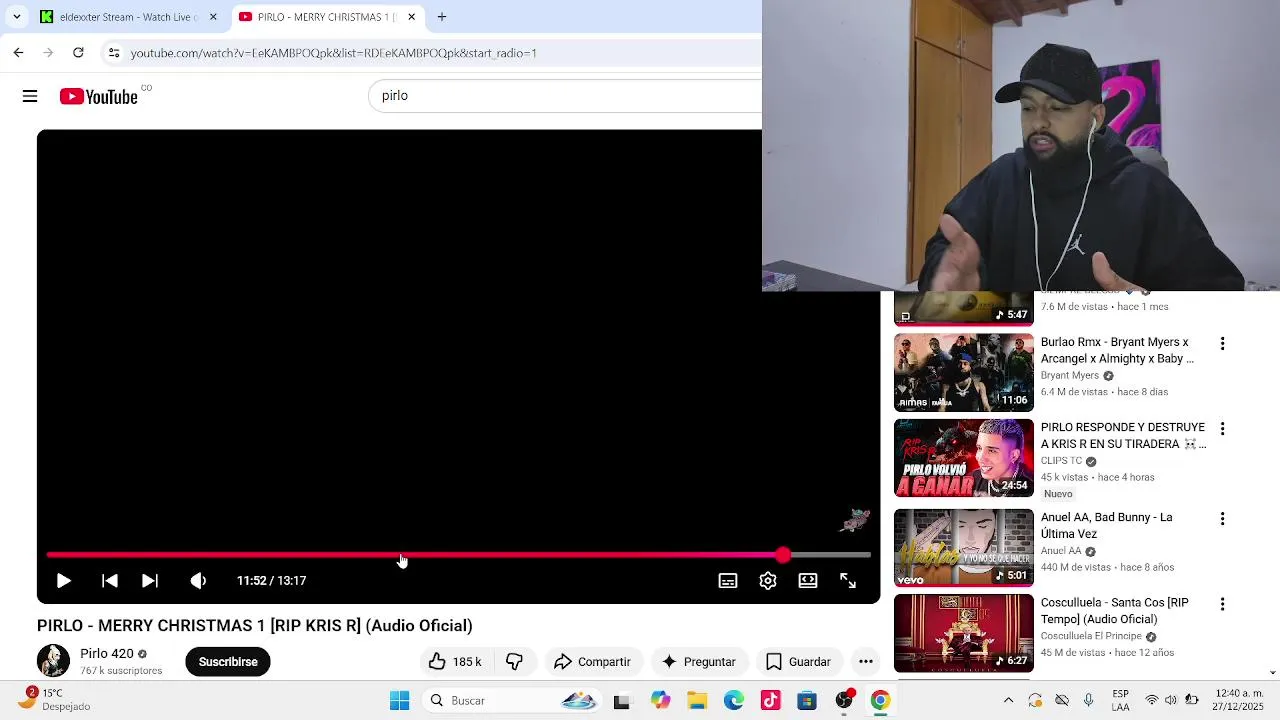Go back in browser history

[x=18, y=53]
